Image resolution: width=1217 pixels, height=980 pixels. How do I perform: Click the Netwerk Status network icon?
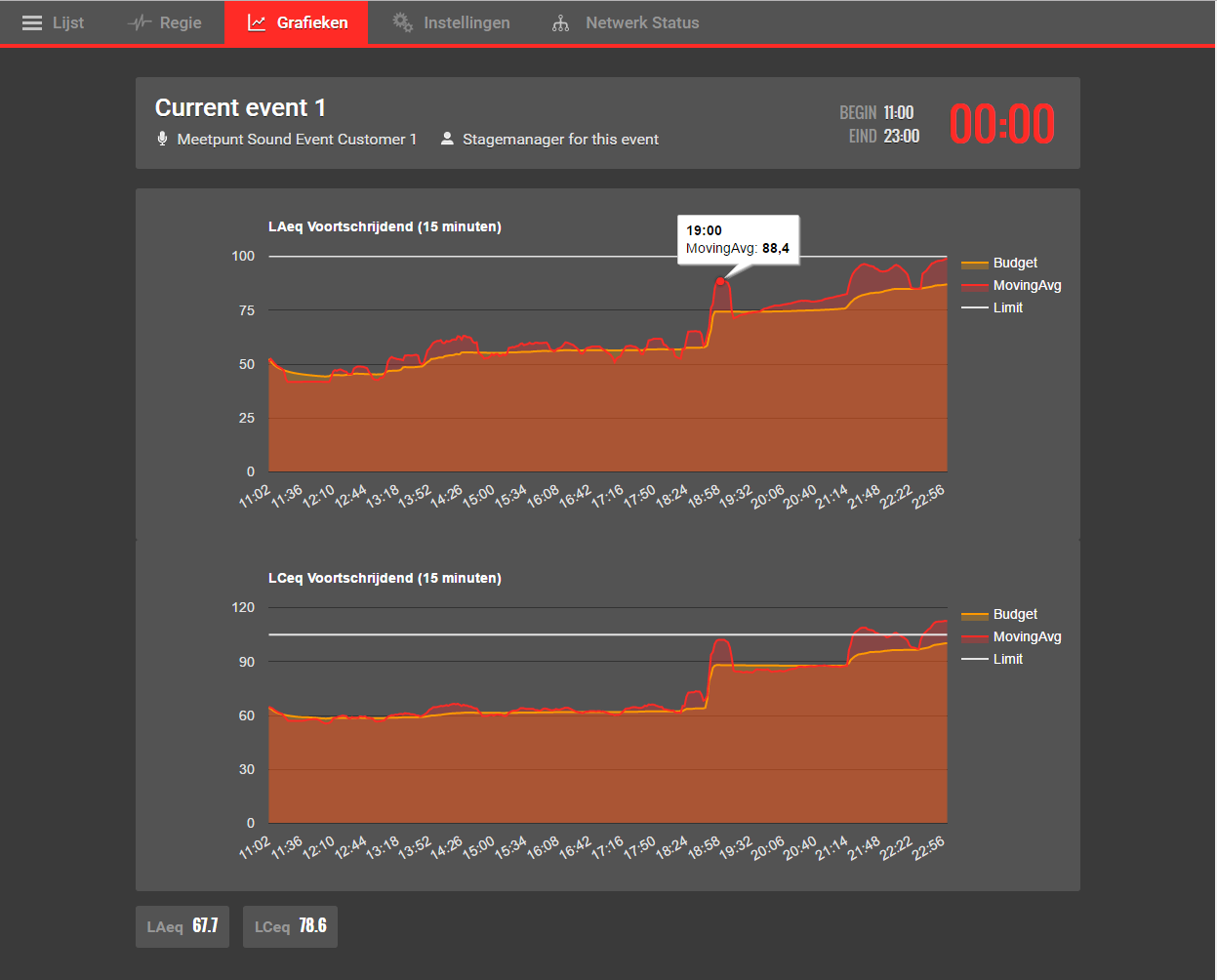pos(560,22)
